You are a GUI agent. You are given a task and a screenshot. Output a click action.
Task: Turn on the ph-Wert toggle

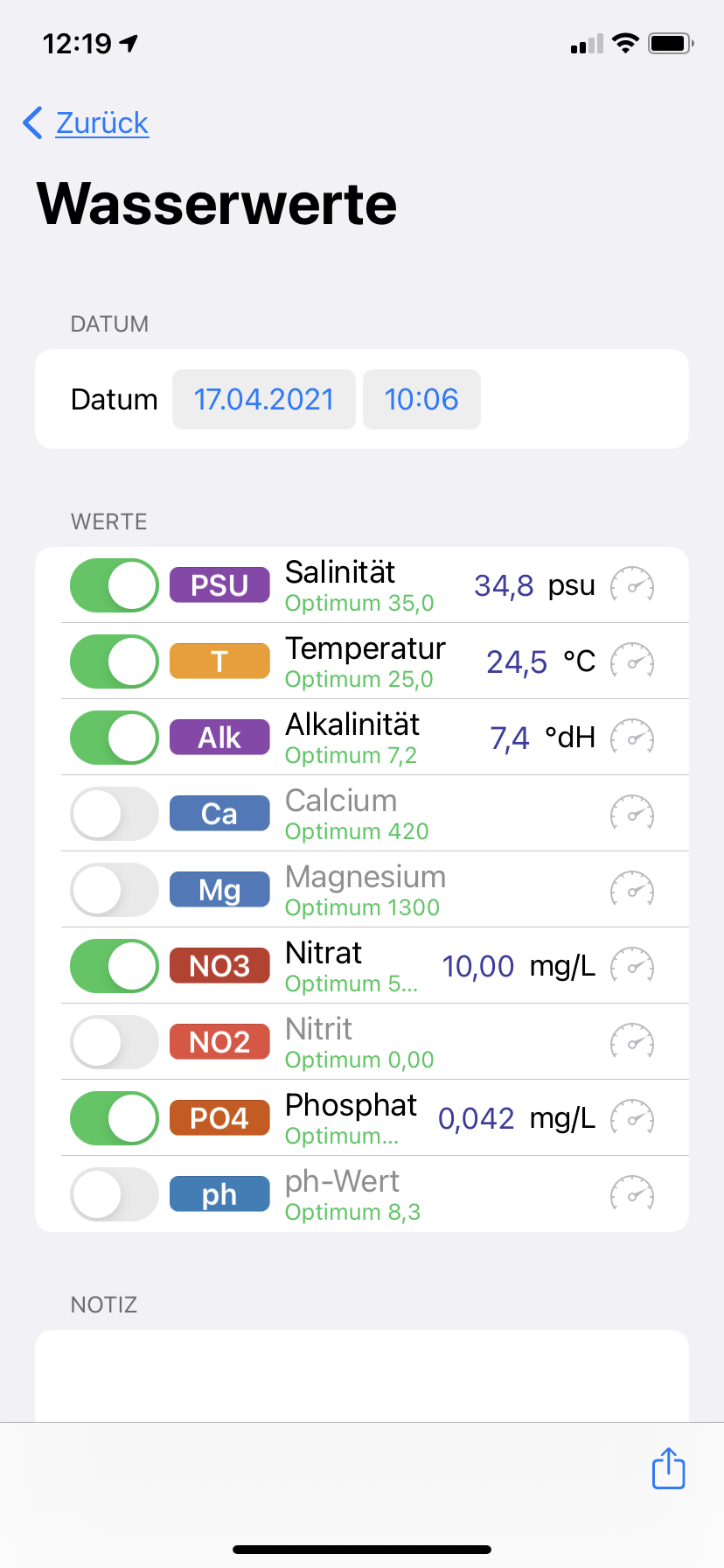[x=115, y=1194]
